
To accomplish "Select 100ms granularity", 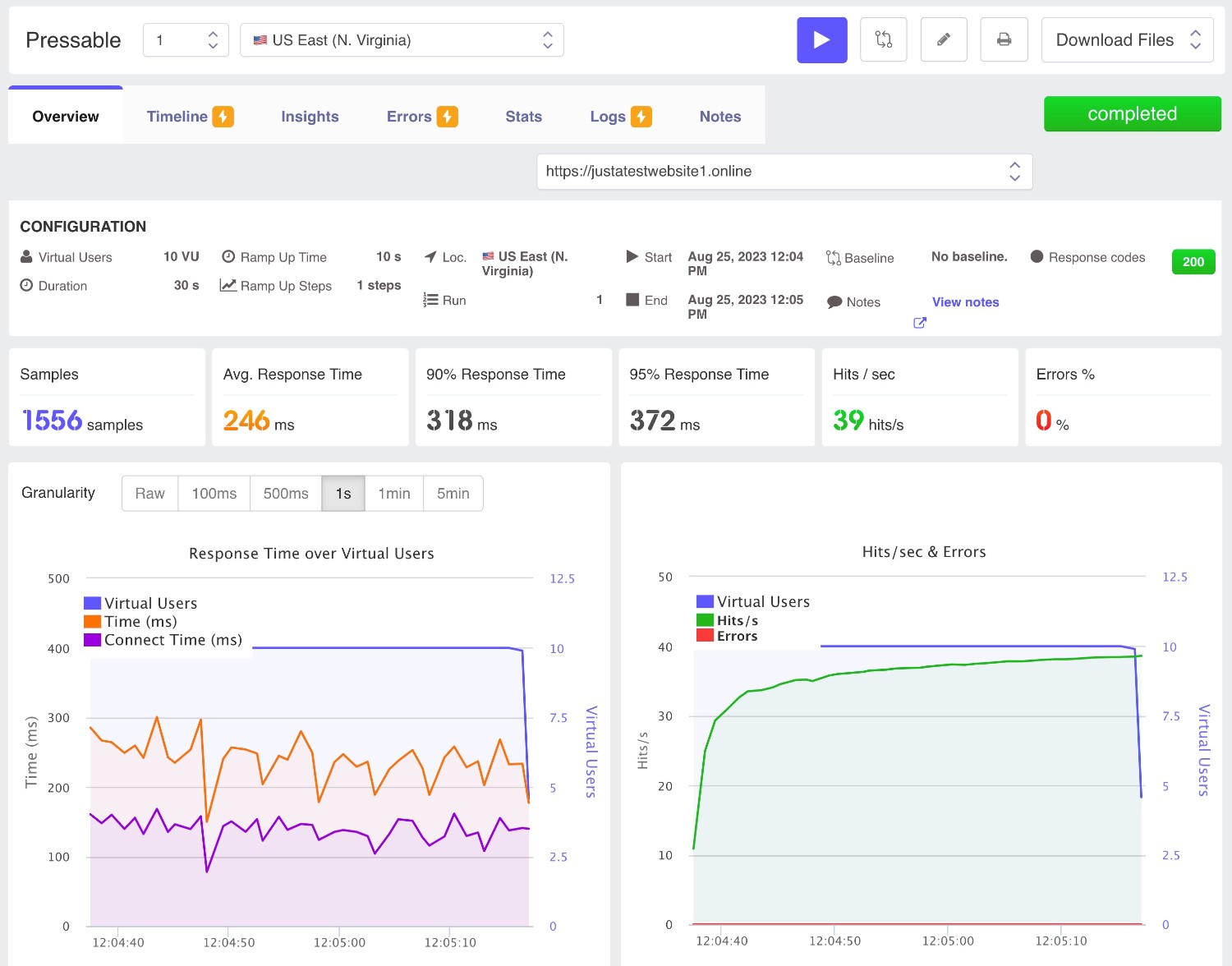I will [214, 493].
